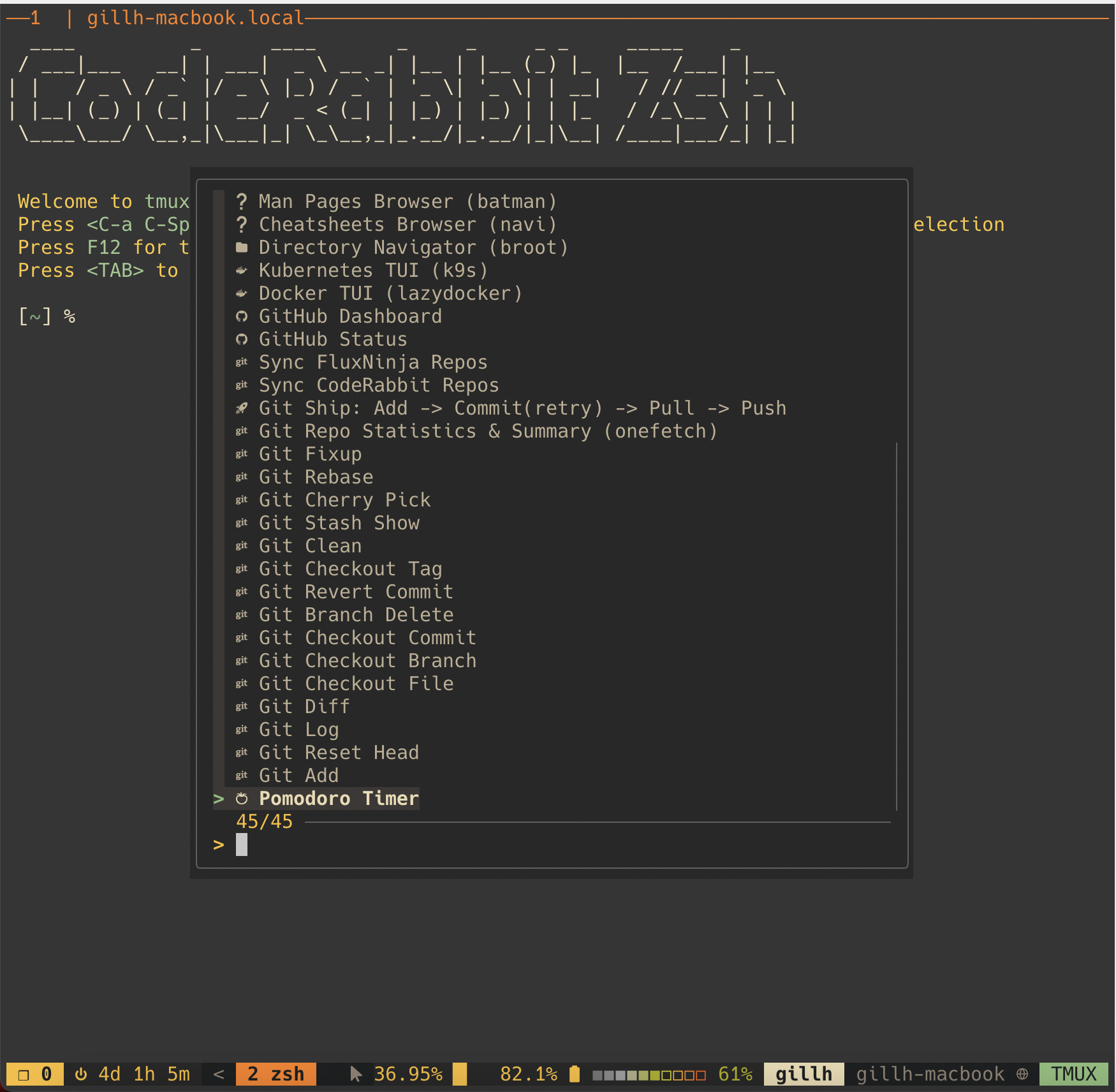This screenshot has height=1092, width=1116.
Task: Select Git Branch Delete entry
Action: [x=356, y=615]
